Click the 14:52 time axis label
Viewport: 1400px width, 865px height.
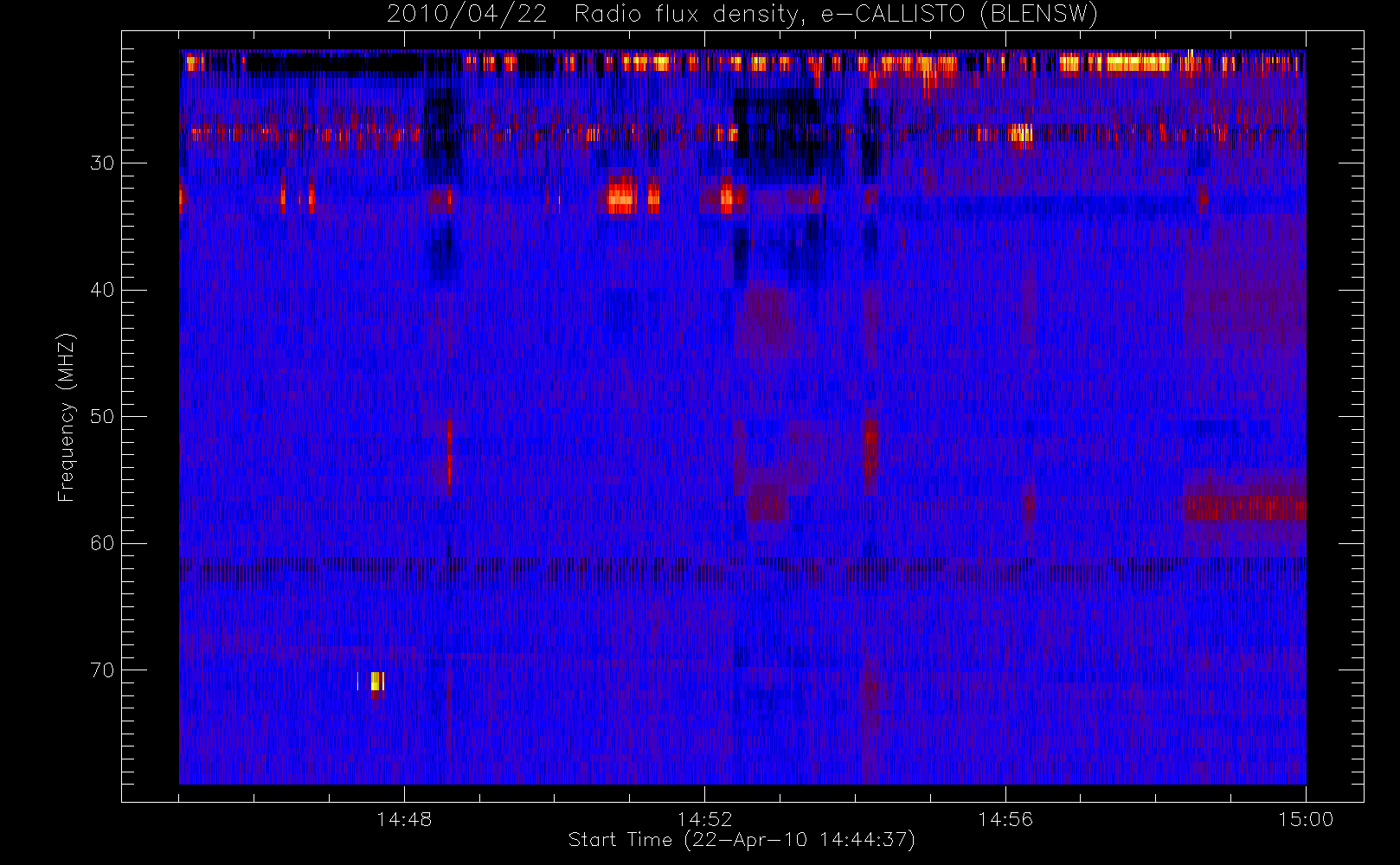pos(704,819)
